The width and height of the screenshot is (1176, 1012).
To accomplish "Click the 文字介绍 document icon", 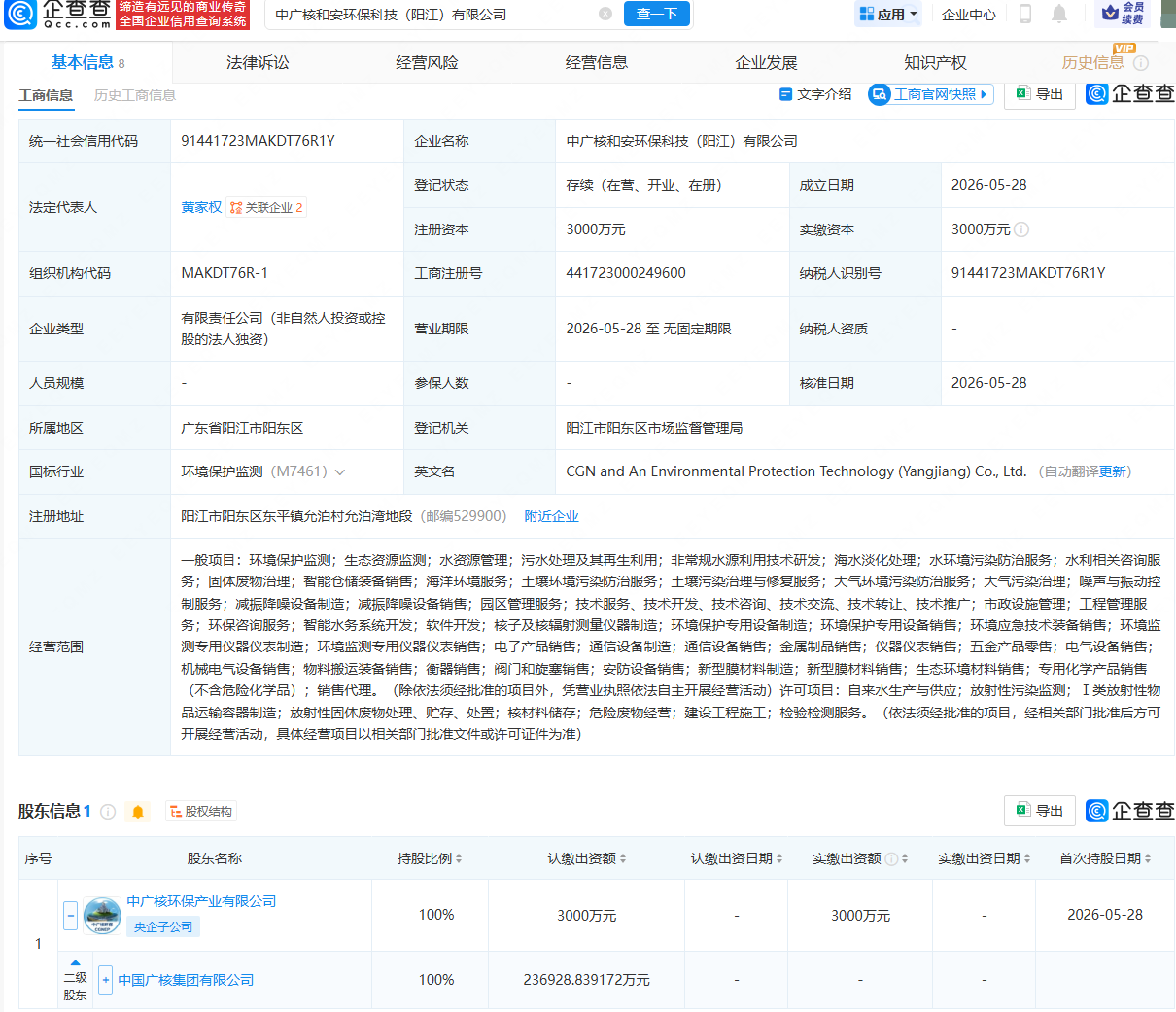I will (786, 94).
